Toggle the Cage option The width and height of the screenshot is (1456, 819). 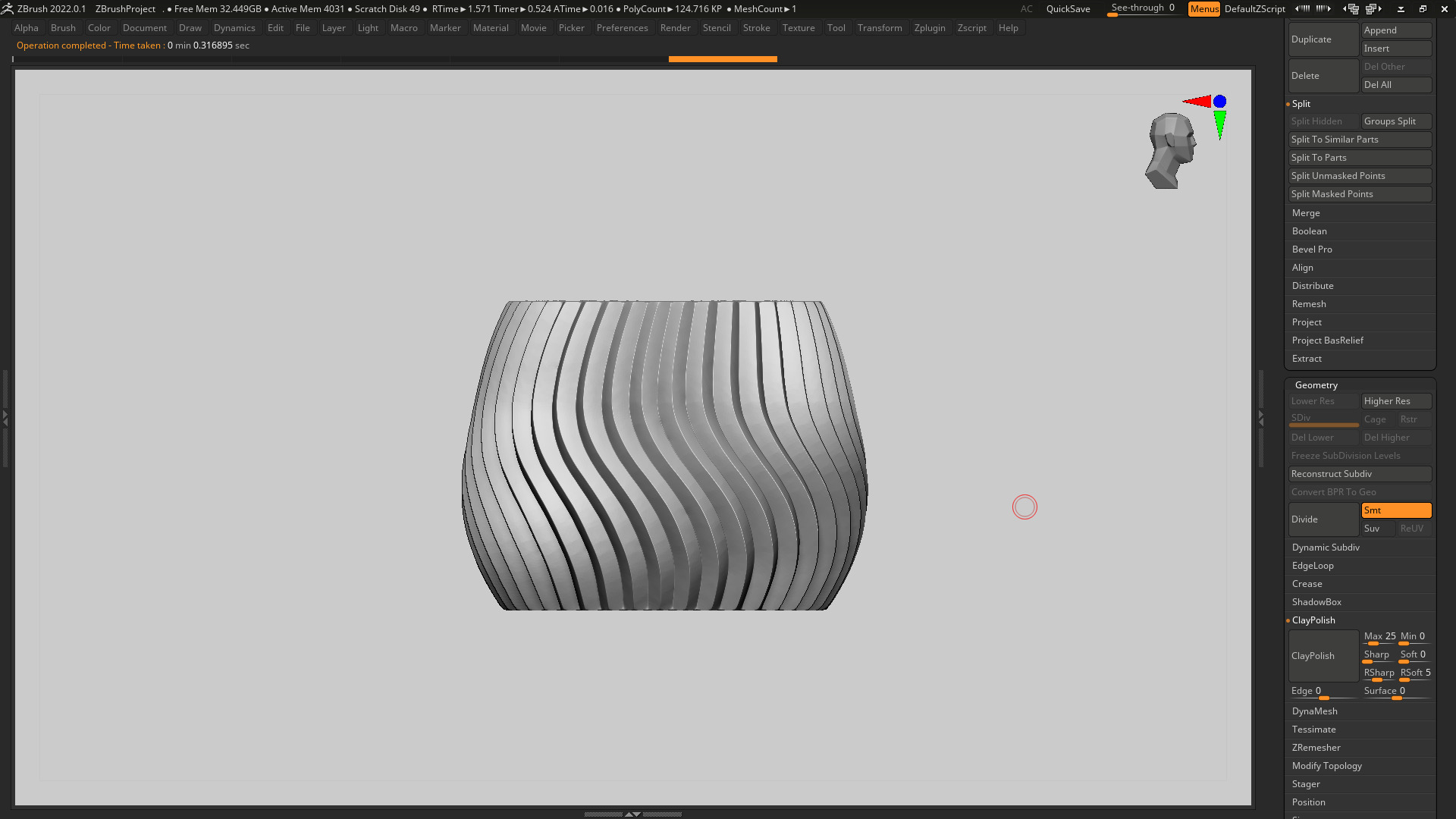click(x=1378, y=419)
